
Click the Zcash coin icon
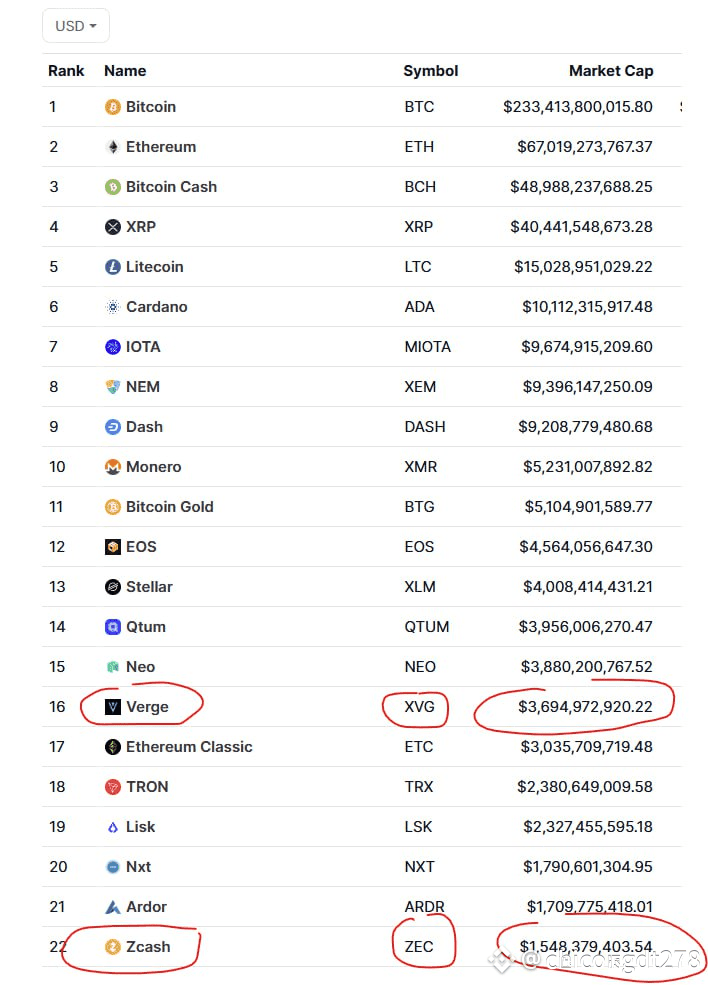[113, 947]
